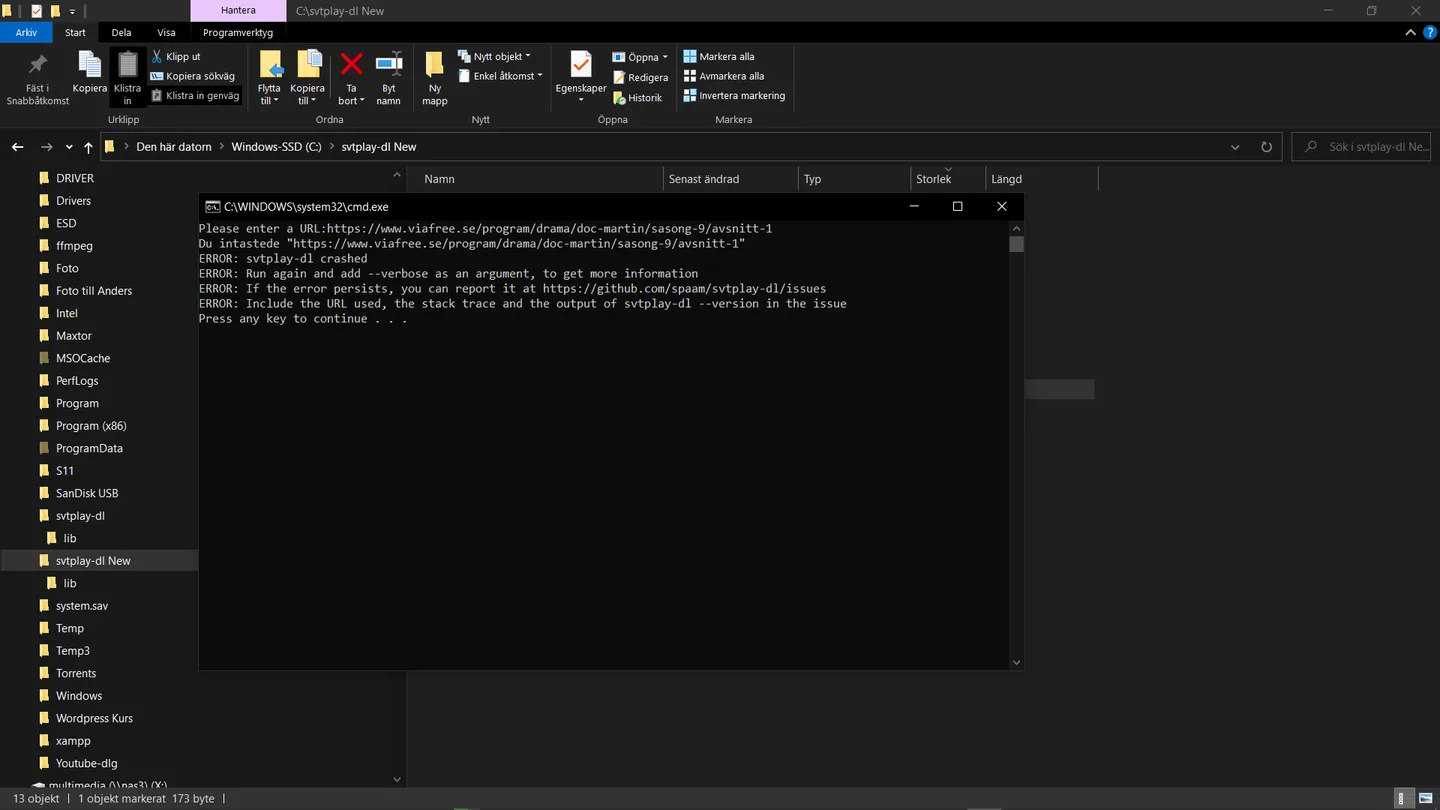Image resolution: width=1440 pixels, height=810 pixels.
Task: Click Avmarkera alla
Action: click(x=724, y=76)
